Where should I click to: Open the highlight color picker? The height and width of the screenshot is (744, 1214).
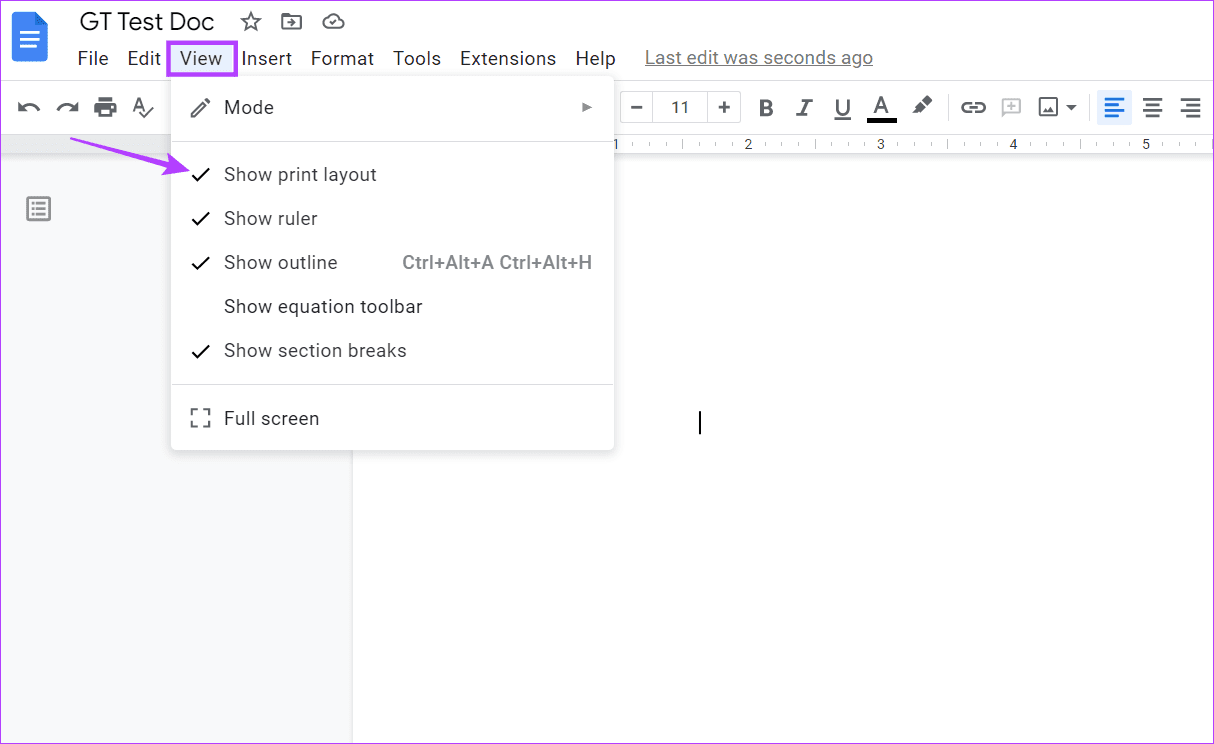click(x=922, y=107)
